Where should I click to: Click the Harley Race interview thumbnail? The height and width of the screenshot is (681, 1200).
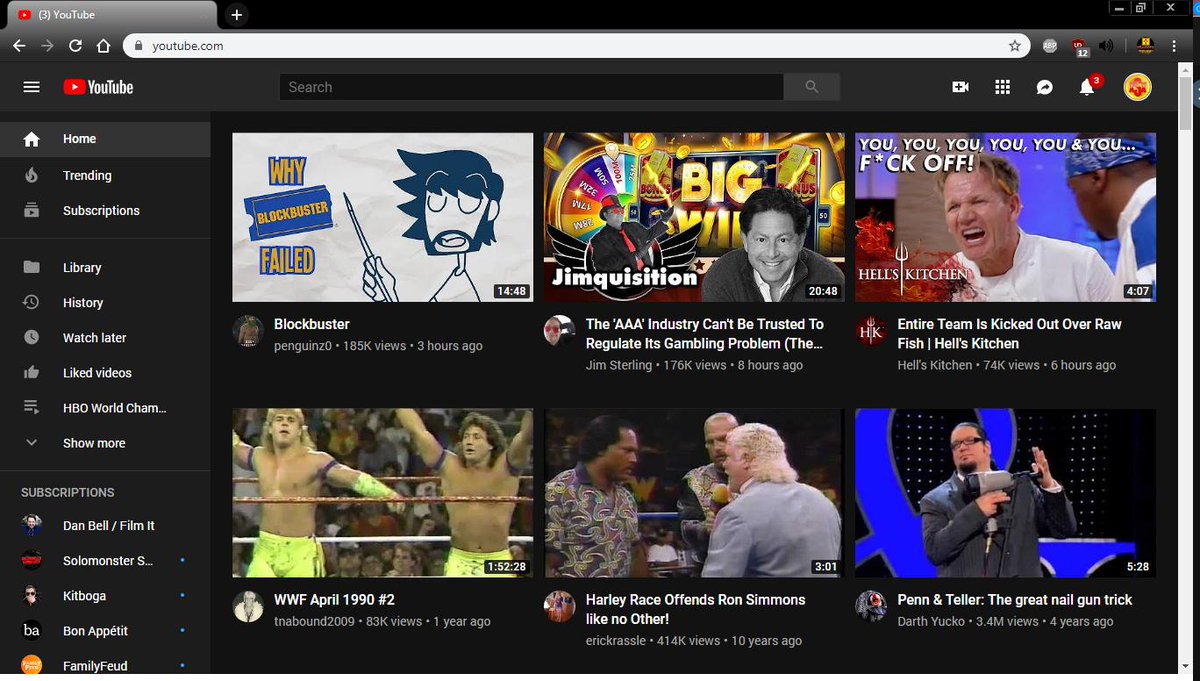click(x=694, y=493)
